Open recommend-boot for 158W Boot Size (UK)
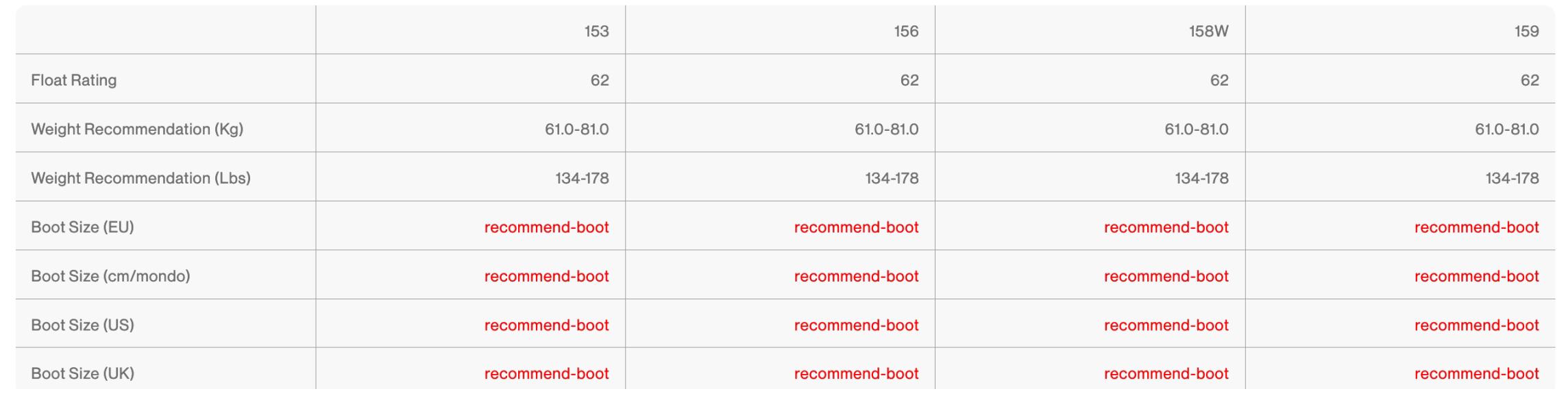Screen dimensions: 1568x400 [x=1166, y=374]
